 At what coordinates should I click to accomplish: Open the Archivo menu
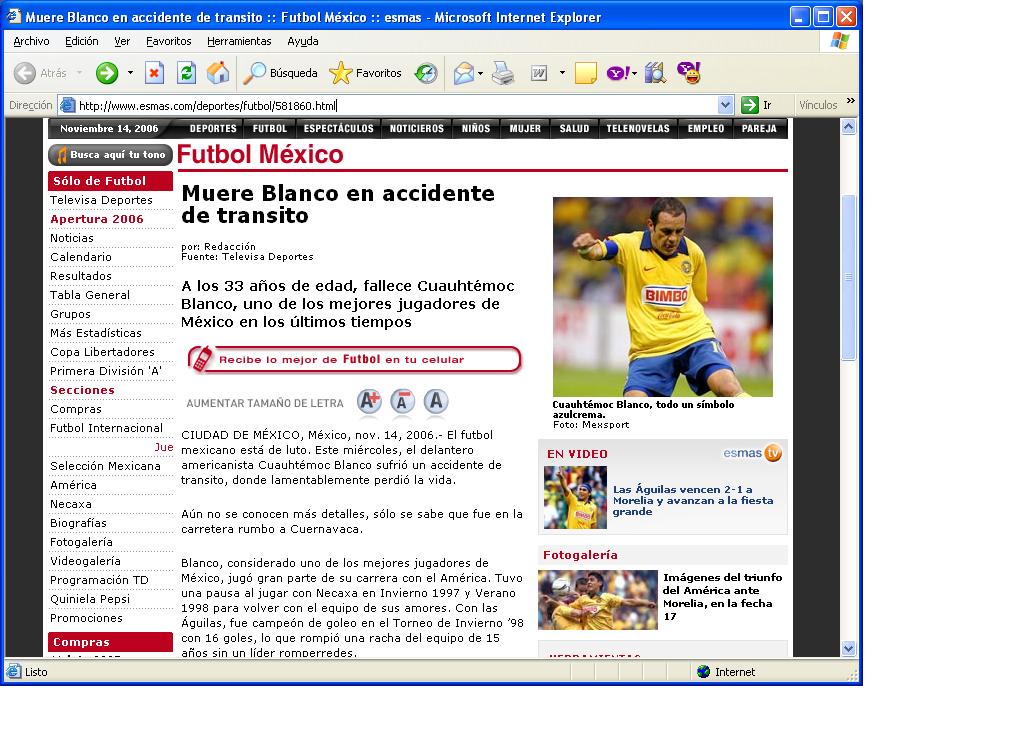coord(31,41)
